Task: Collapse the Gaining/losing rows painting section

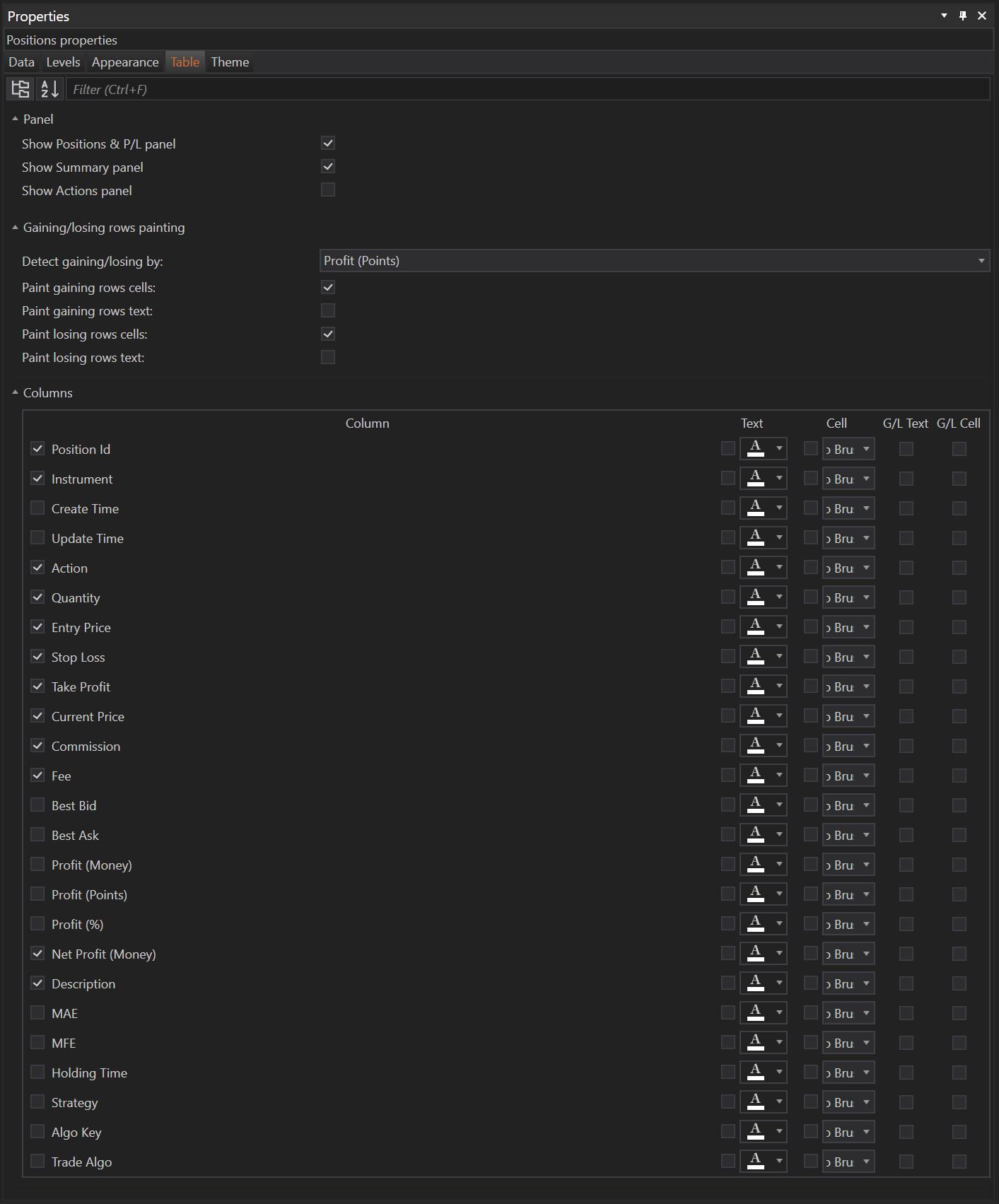Action: pyautogui.click(x=15, y=228)
